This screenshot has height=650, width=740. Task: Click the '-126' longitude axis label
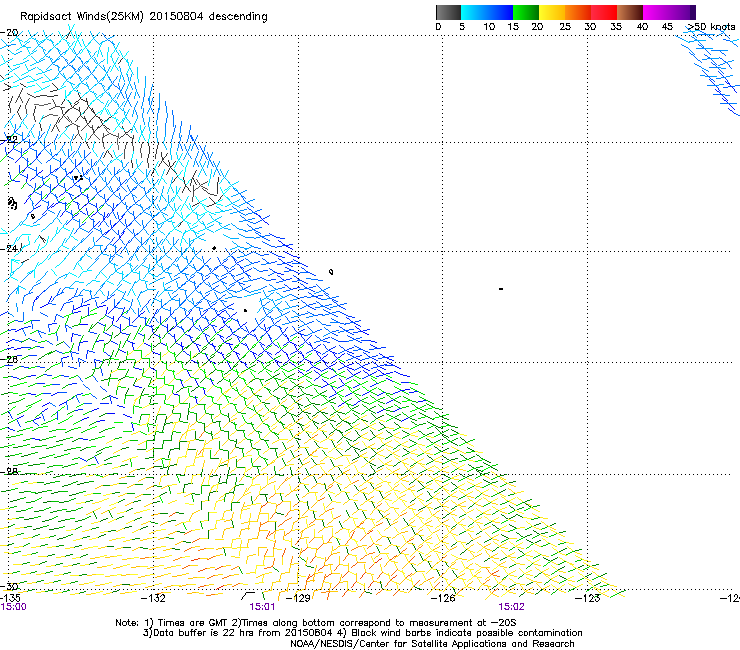[443, 598]
